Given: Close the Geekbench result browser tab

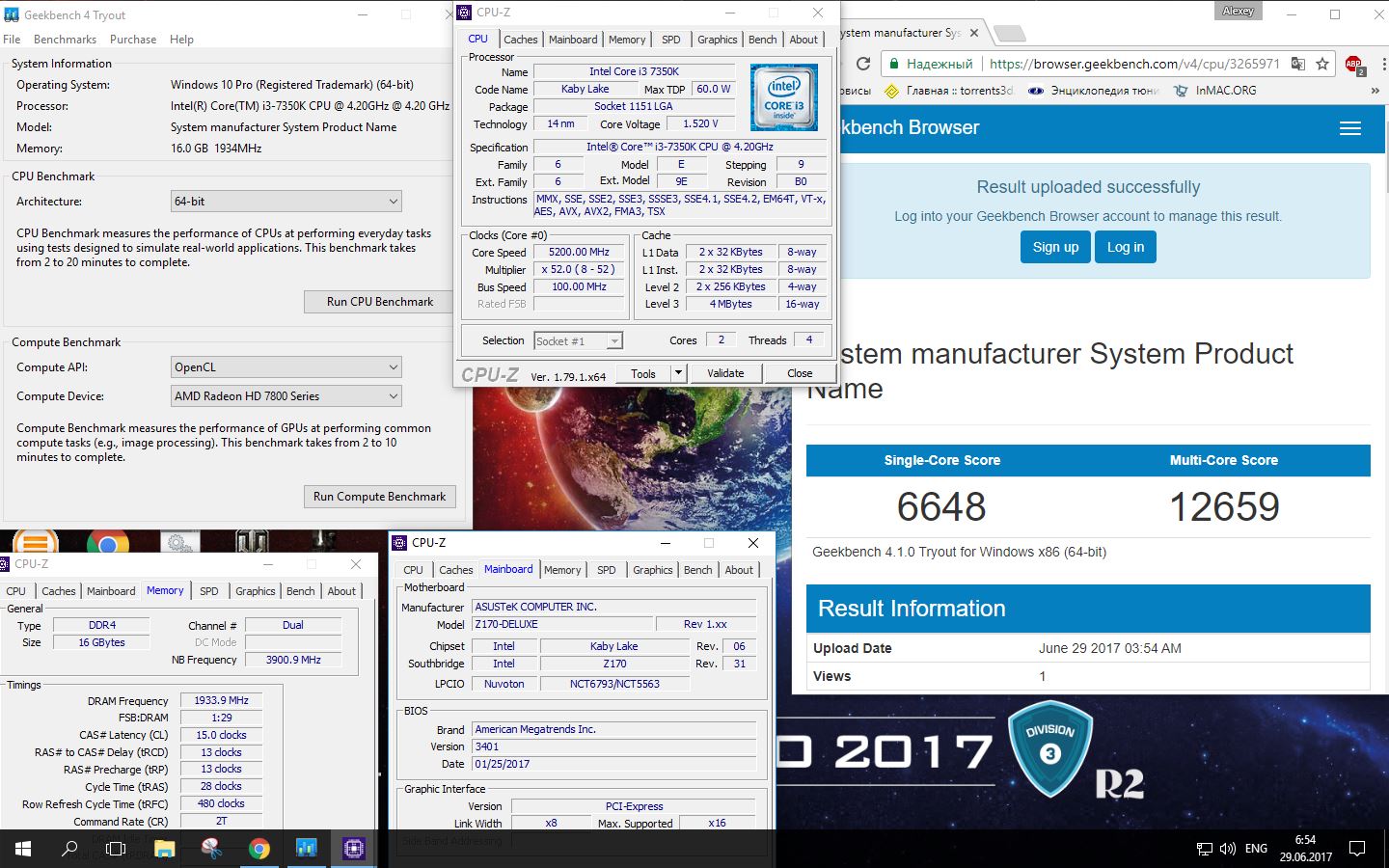Looking at the screenshot, I should coord(973,33).
